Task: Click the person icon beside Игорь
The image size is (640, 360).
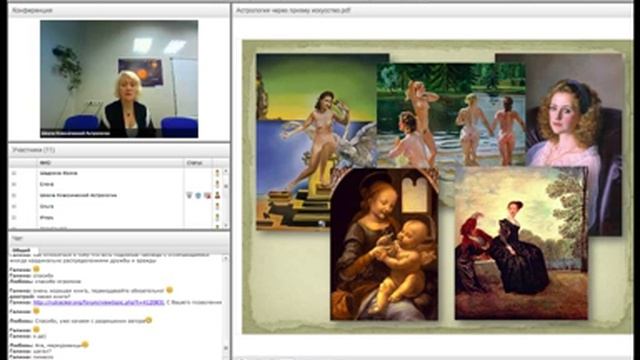Action: pos(218,218)
